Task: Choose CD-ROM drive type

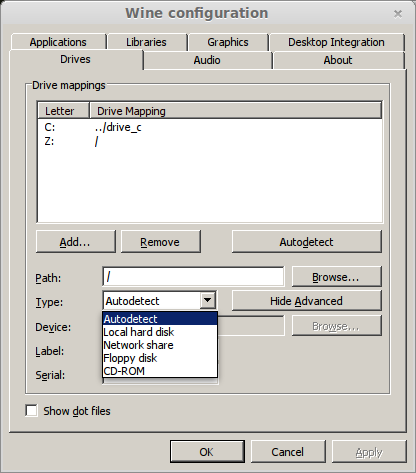Action: (x=160, y=371)
